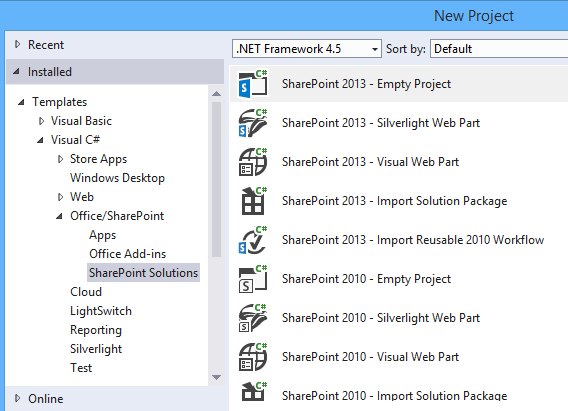Select the SharePoint 2010 Visual Web Part icon

253,357
